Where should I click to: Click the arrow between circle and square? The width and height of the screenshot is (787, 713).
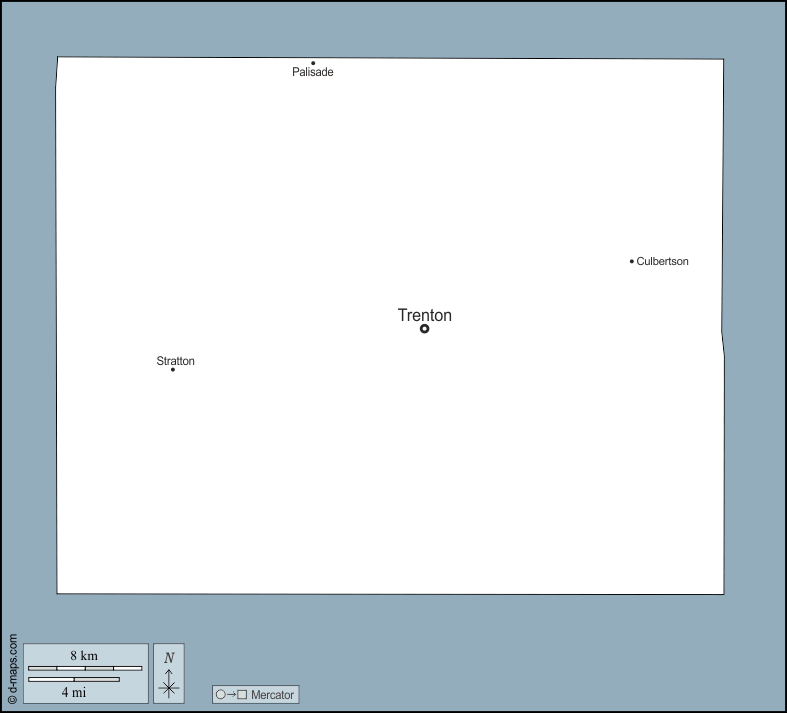point(231,694)
